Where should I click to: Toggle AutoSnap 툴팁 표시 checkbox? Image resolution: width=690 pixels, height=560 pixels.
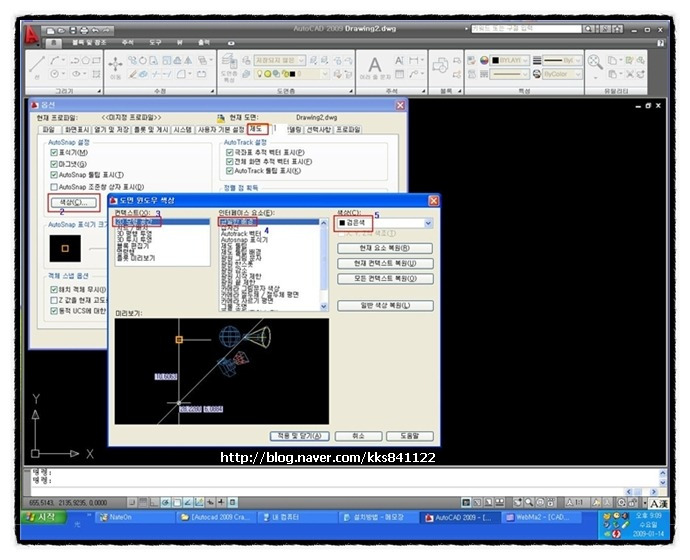pyautogui.click(x=54, y=175)
